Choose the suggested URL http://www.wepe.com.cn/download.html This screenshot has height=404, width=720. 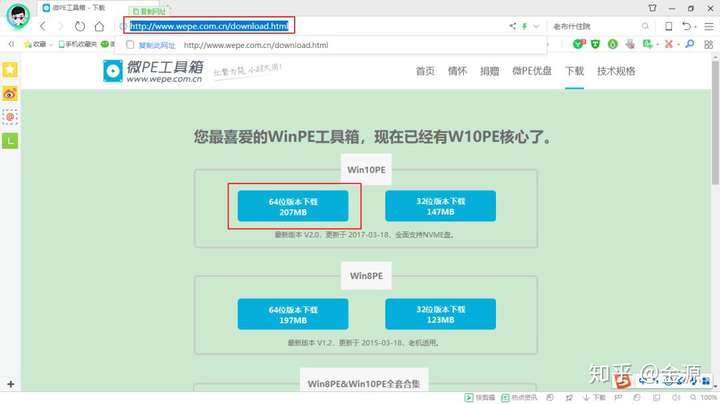click(x=256, y=45)
